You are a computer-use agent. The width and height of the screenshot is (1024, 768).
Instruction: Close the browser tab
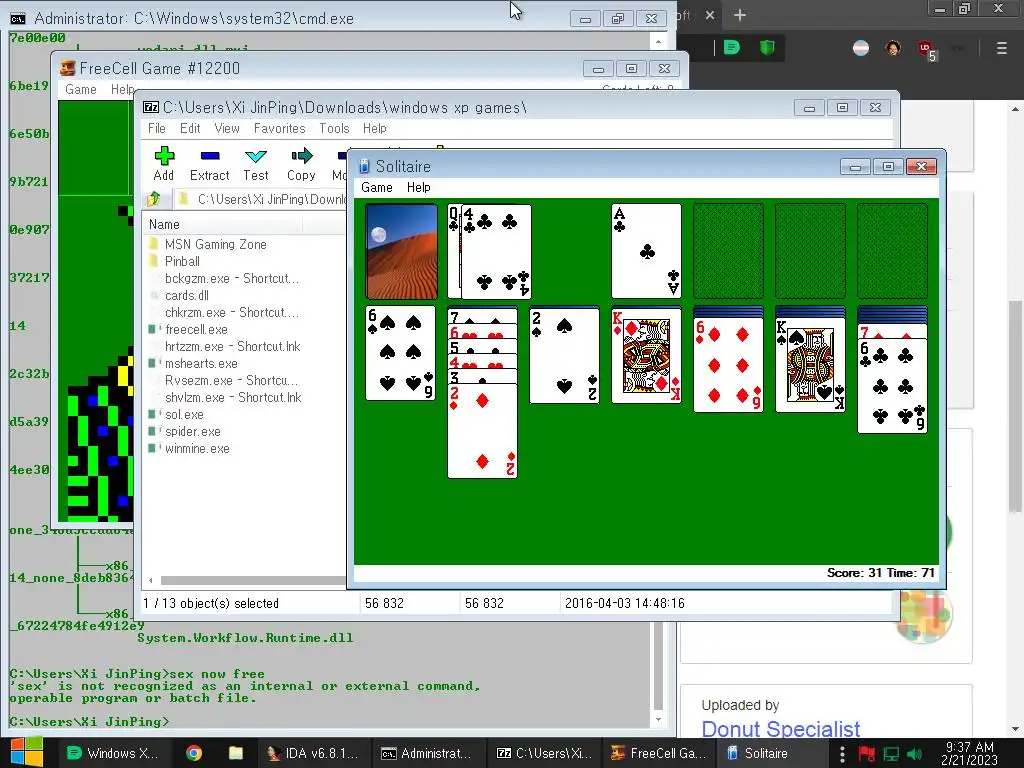(710, 15)
